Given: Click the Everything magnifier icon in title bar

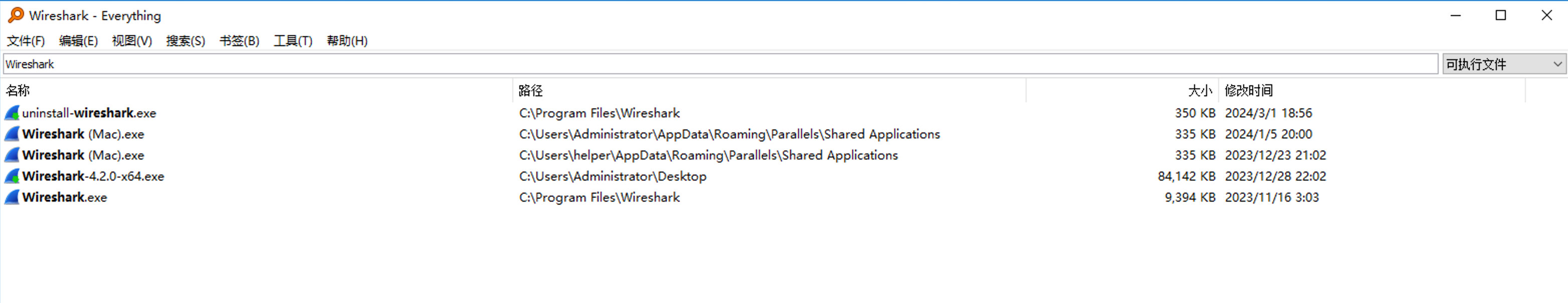Looking at the screenshot, I should pyautogui.click(x=16, y=15).
